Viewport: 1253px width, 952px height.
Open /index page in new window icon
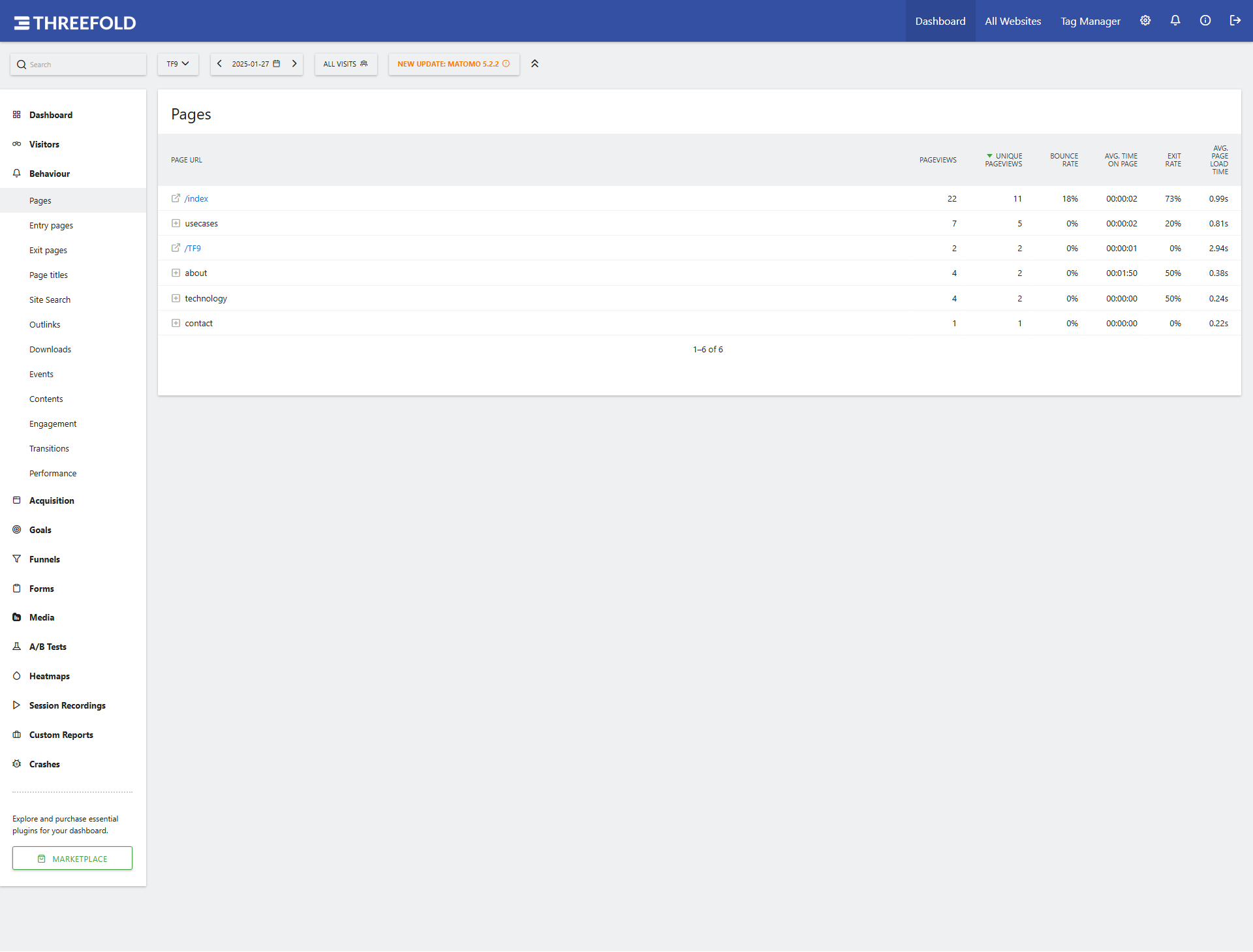tap(176, 198)
